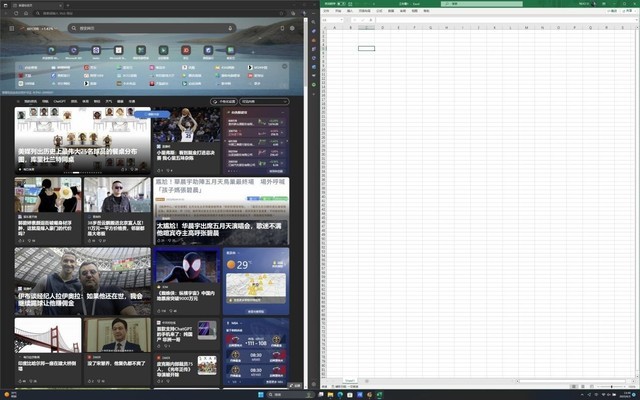Viewport: 640px width, 400px height.
Task: Select the Sheet1 worksheet tab
Action: coord(351,380)
